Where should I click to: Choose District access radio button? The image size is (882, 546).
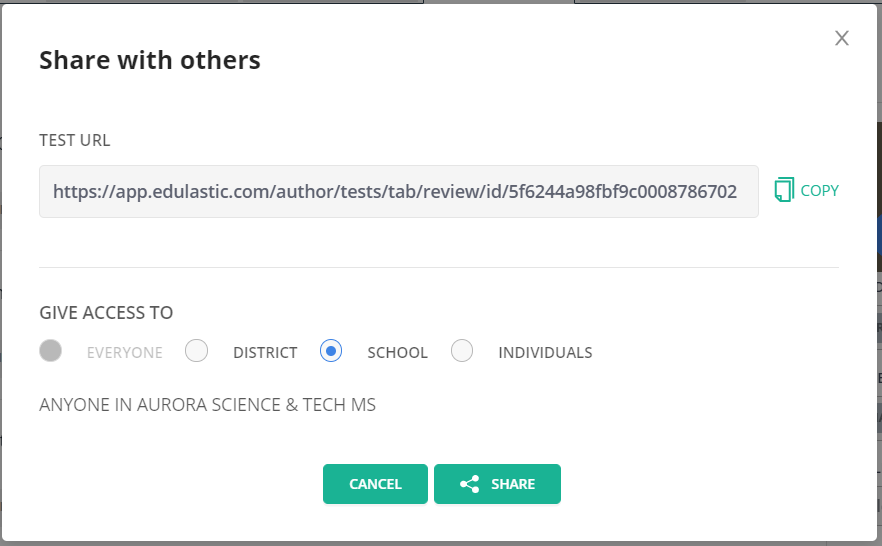pyautogui.click(x=196, y=351)
